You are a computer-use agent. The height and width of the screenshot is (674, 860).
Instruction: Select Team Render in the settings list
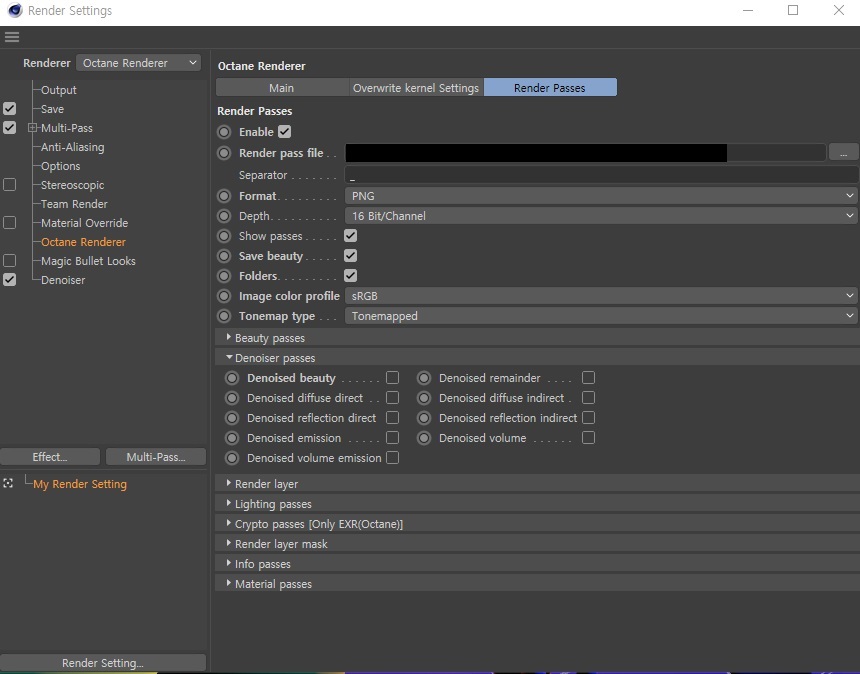point(74,204)
